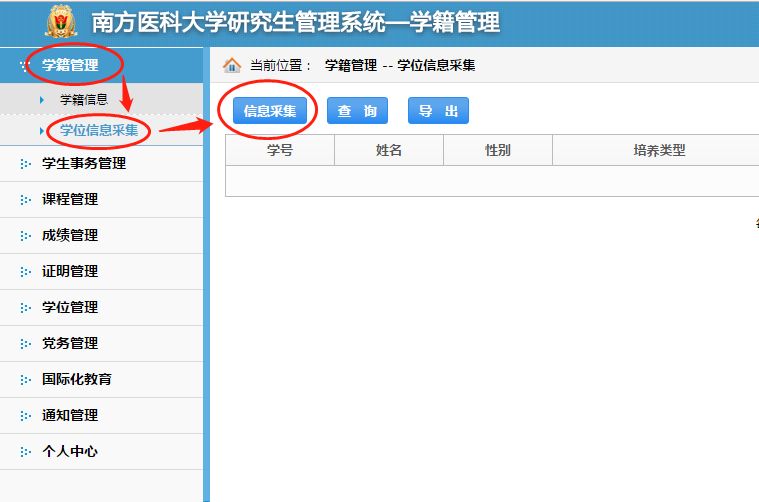Expand 国际化教育 menu
The image size is (759, 502).
101,380
